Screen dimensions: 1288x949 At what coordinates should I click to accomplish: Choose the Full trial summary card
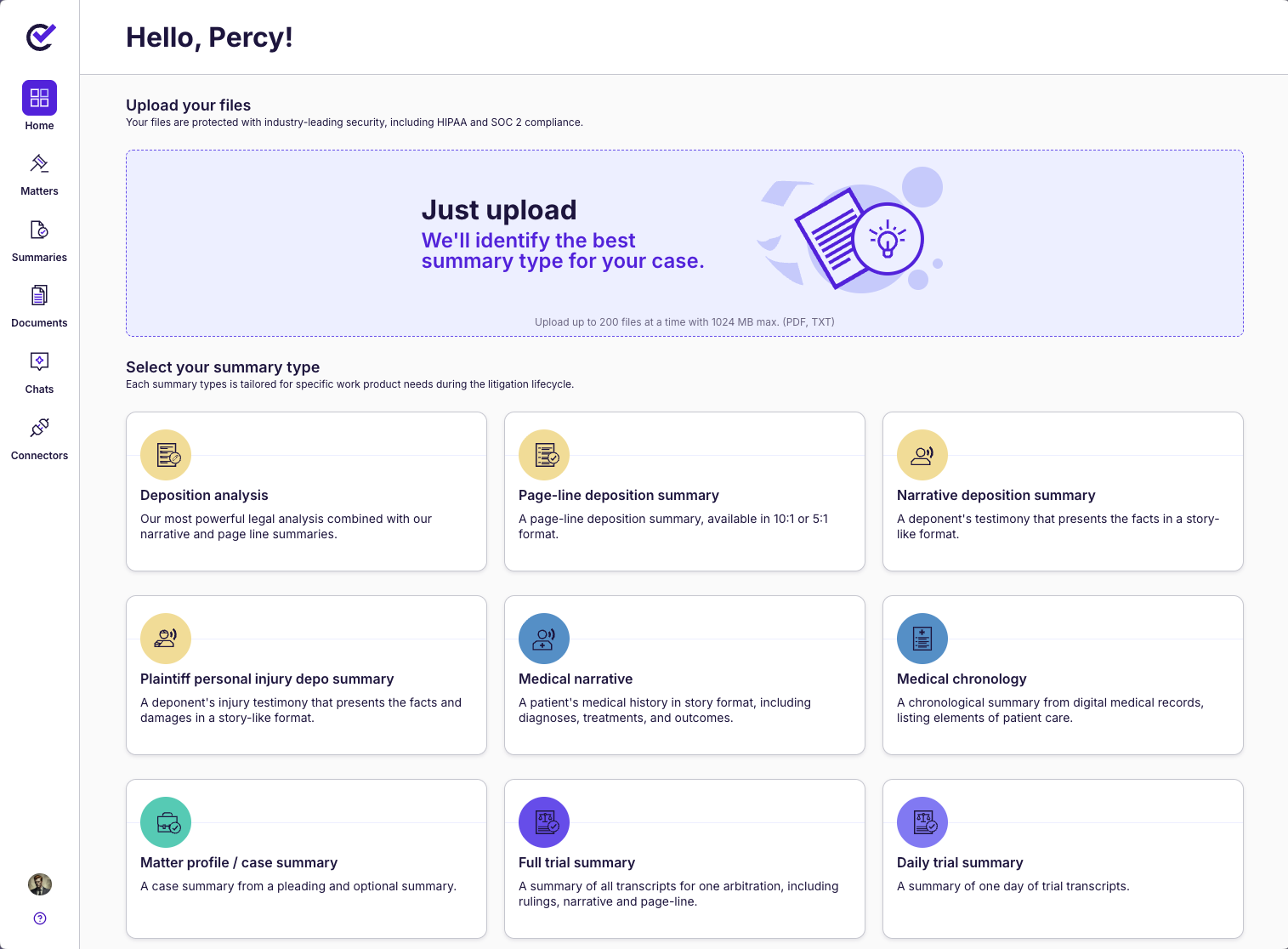click(x=684, y=859)
